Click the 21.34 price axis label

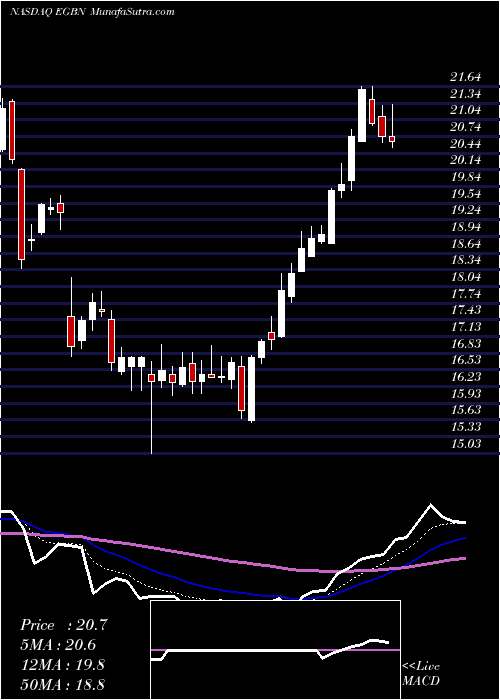tap(465, 94)
